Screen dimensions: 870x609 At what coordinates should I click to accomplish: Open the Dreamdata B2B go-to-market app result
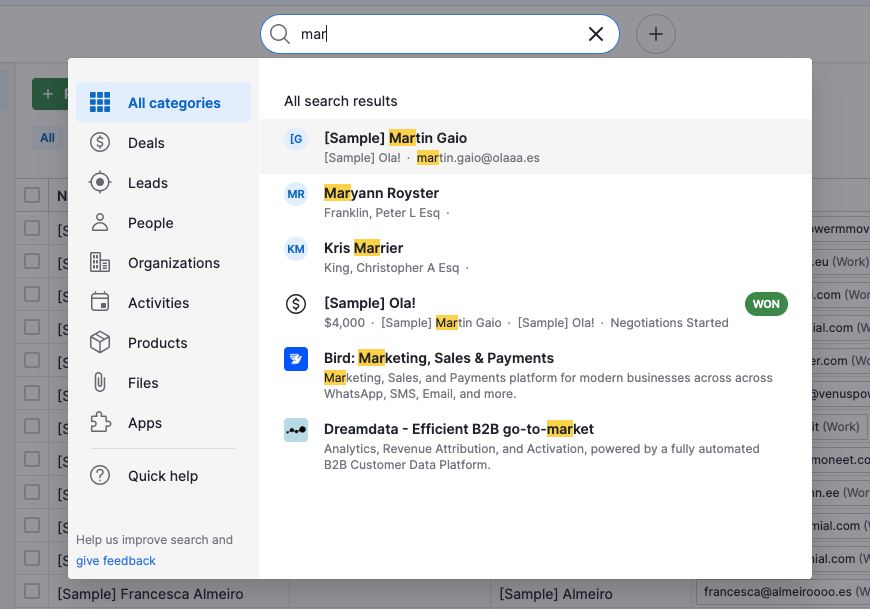pyautogui.click(x=535, y=446)
